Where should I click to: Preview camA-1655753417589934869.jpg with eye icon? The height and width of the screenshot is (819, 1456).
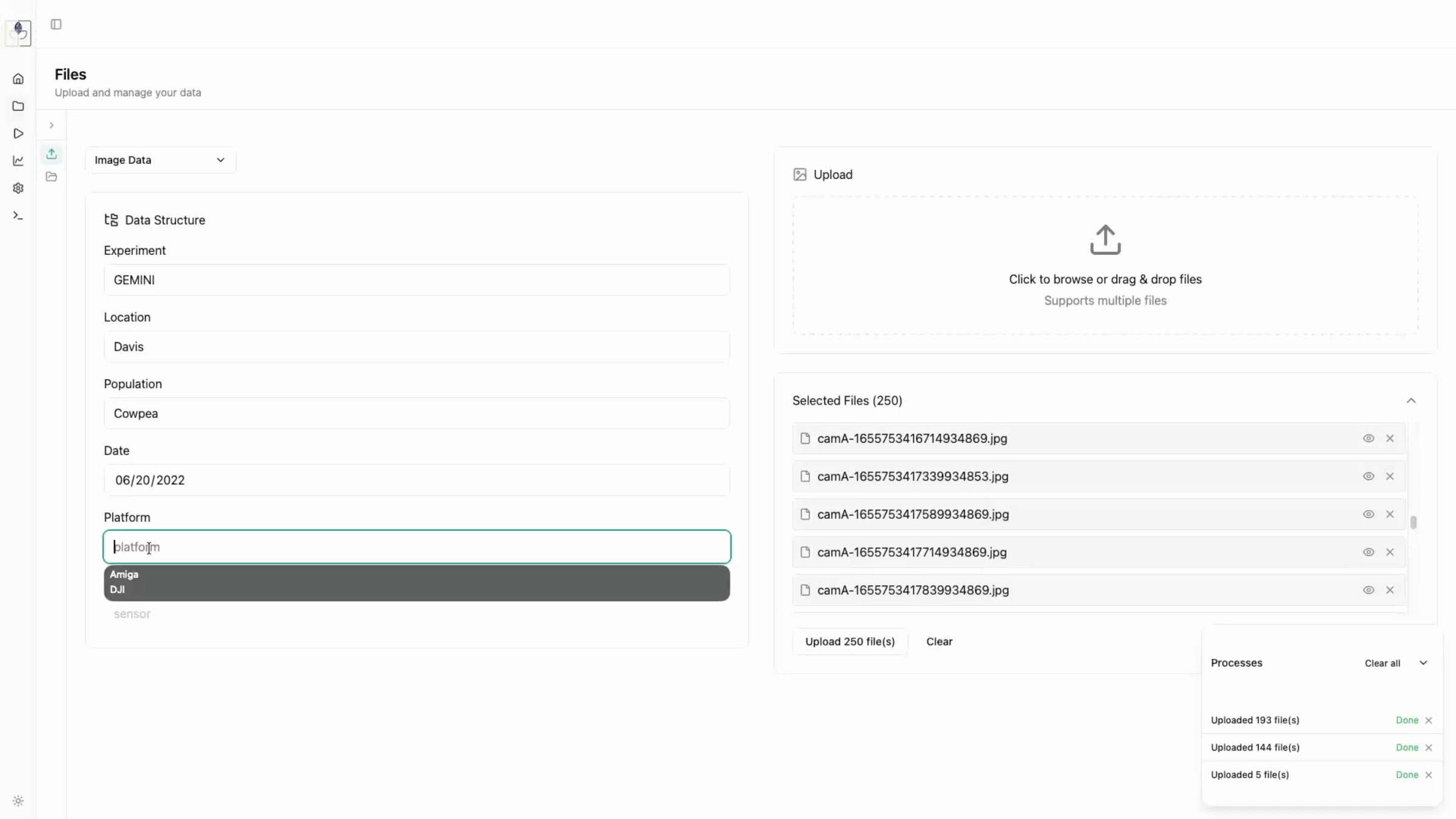[x=1368, y=514]
